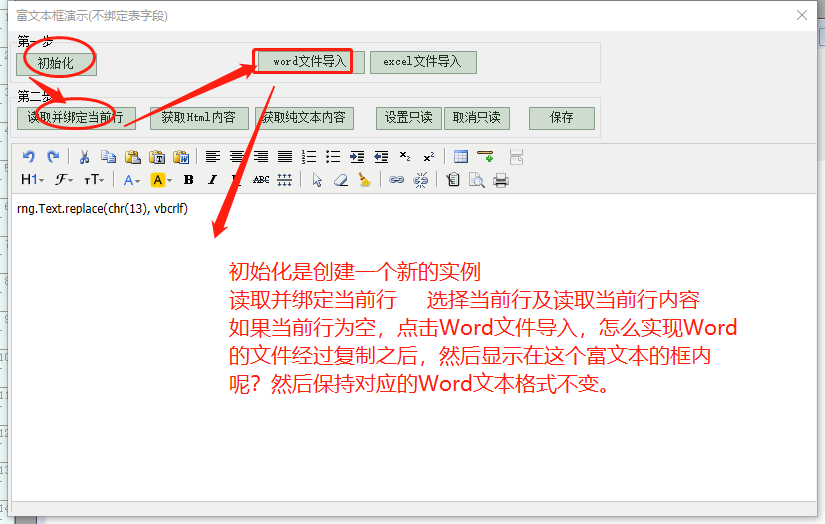The width and height of the screenshot is (825, 524).
Task: Click the insert hyperlink chain icon
Action: [396, 180]
